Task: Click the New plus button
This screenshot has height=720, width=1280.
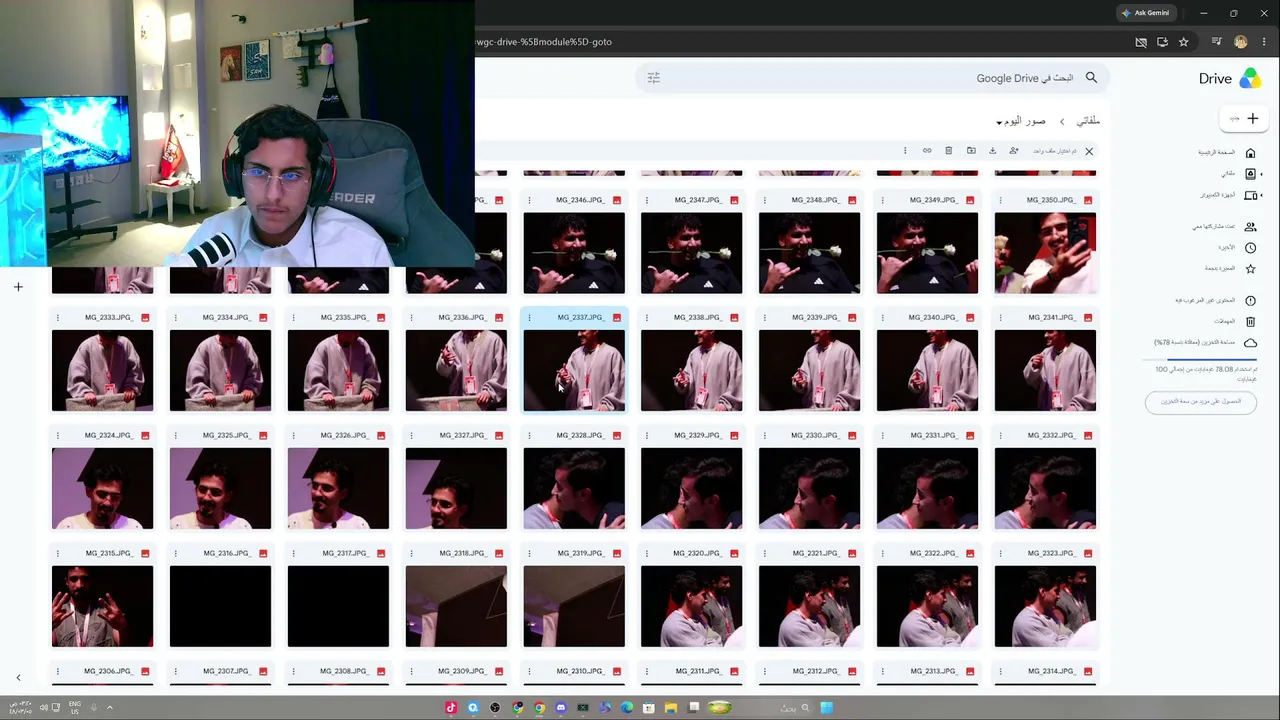Action: pos(1244,119)
